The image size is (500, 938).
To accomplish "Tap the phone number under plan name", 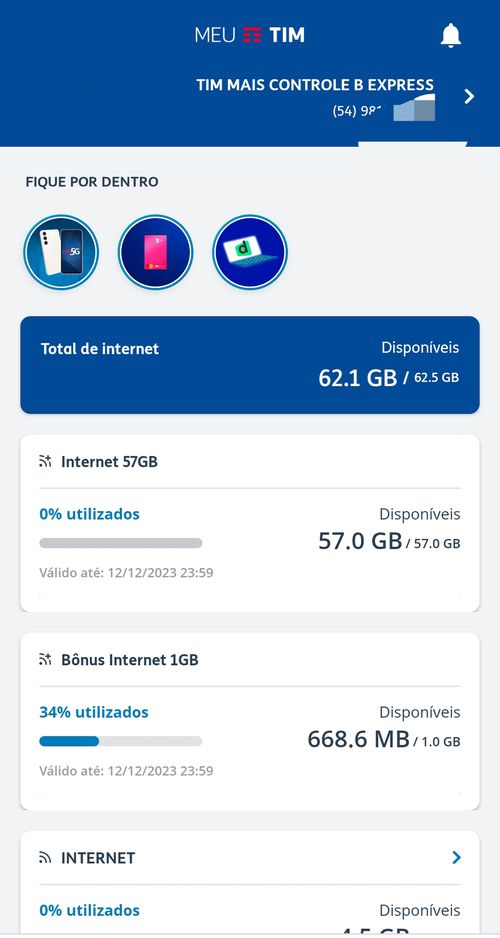I will pos(357,111).
